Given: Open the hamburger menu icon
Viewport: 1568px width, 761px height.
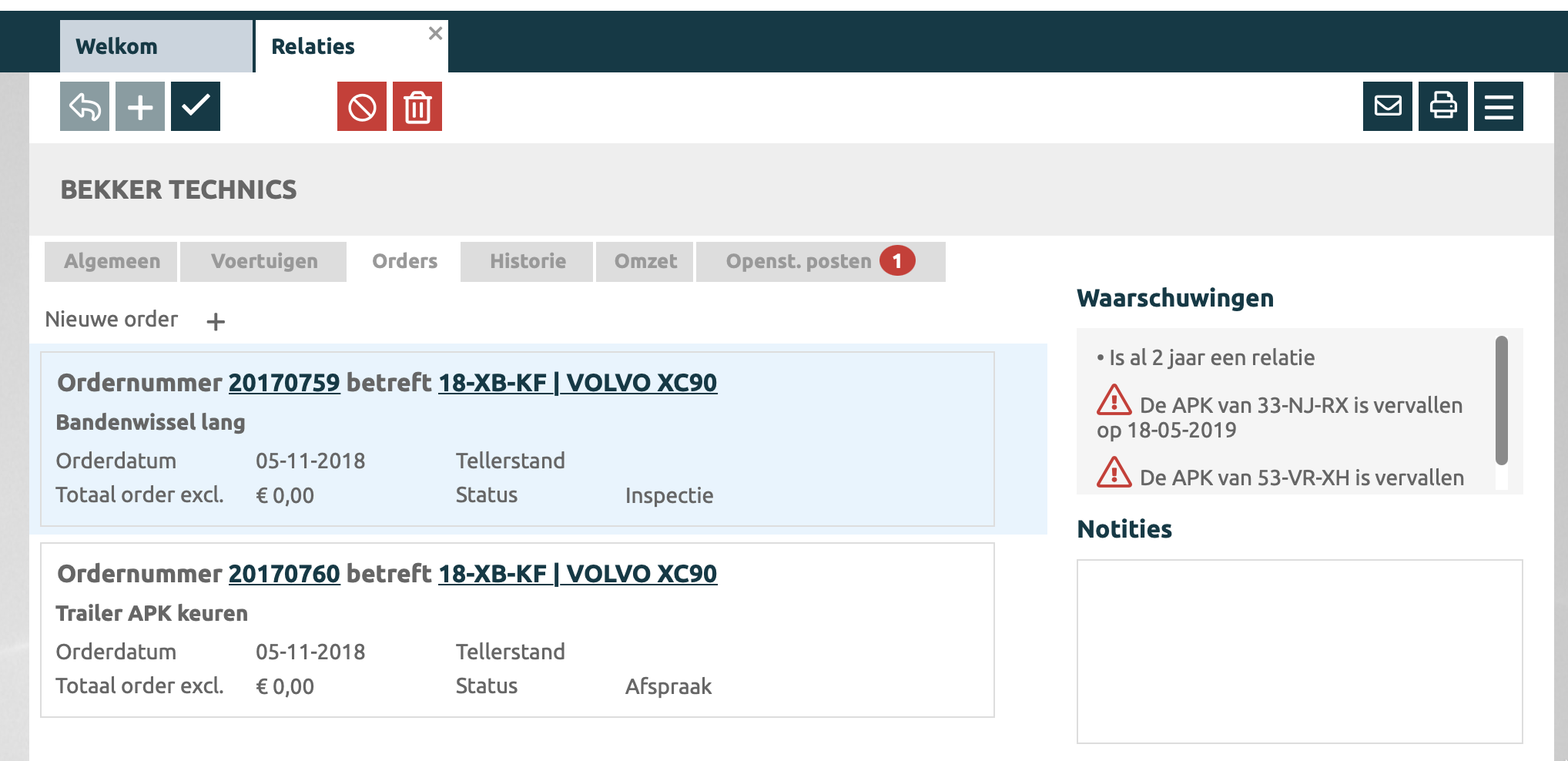Looking at the screenshot, I should [1499, 106].
